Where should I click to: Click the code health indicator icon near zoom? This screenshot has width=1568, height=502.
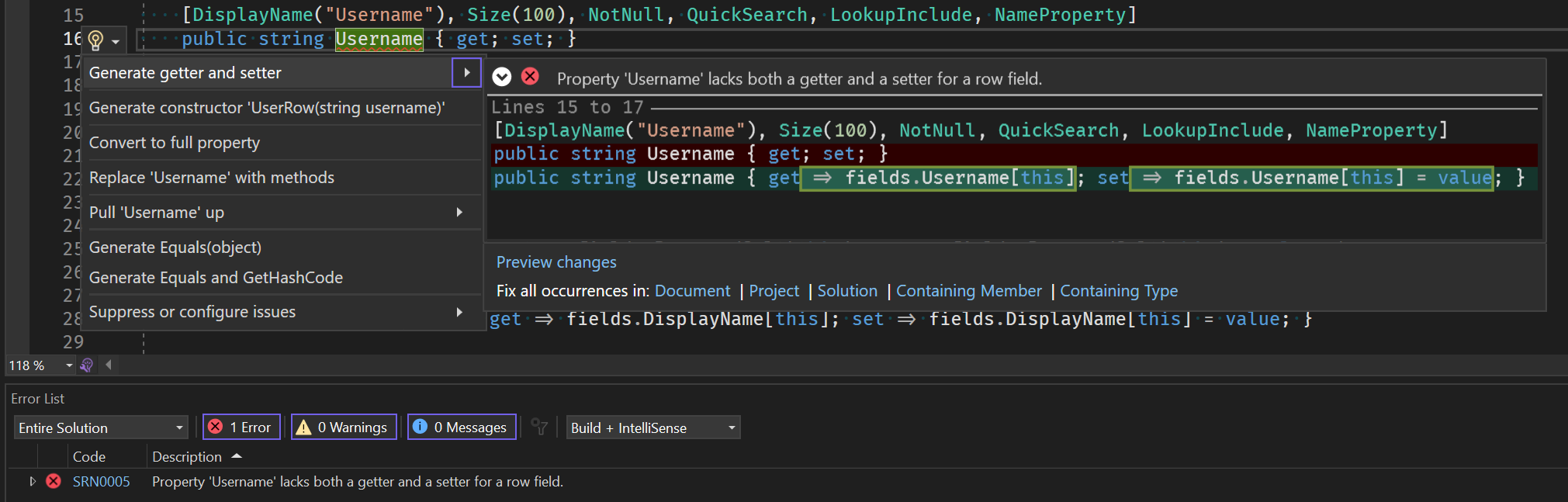pyautogui.click(x=87, y=365)
